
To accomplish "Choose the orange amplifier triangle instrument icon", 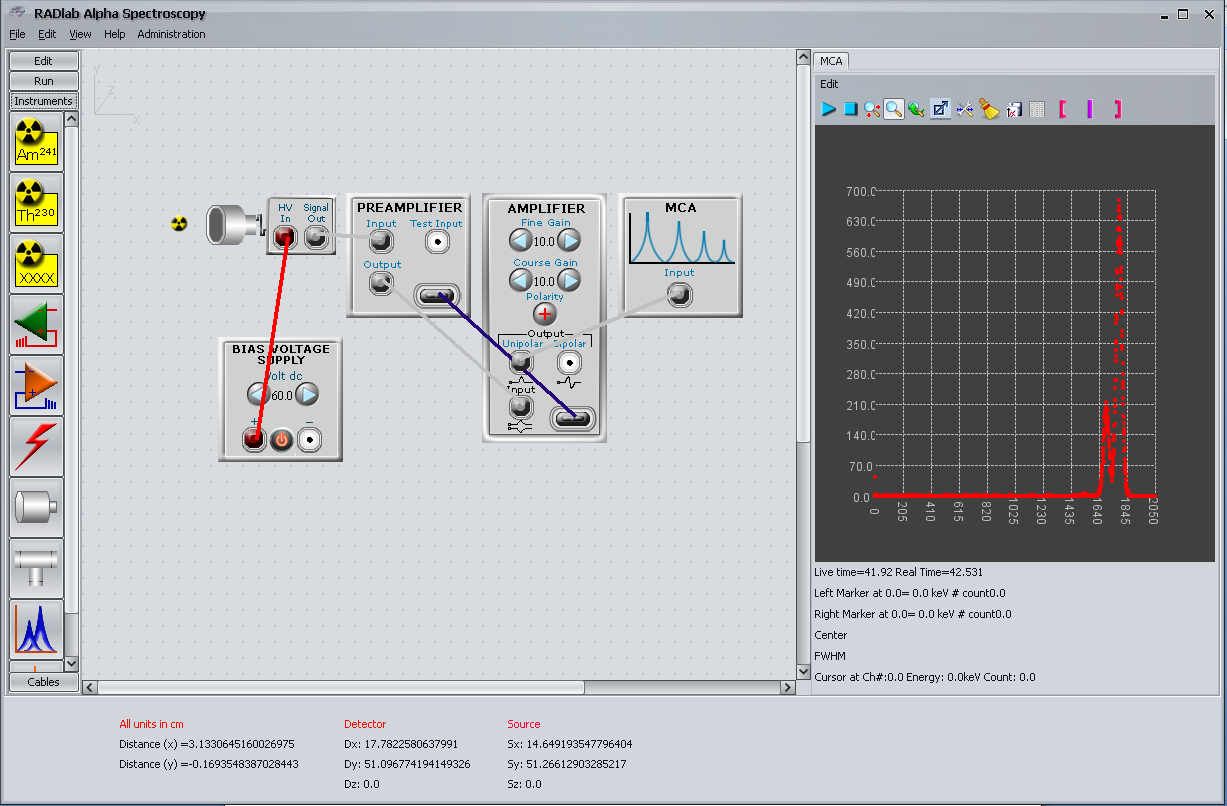I will [x=37, y=385].
